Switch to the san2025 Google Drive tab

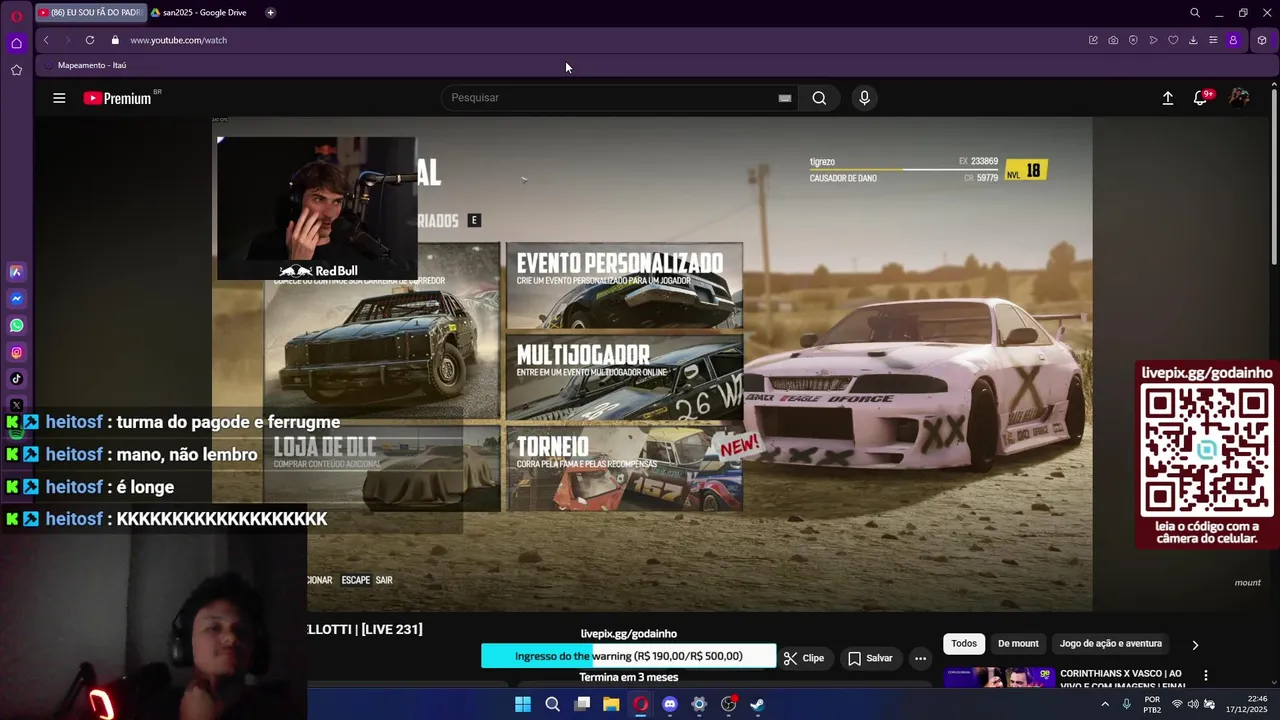198,12
